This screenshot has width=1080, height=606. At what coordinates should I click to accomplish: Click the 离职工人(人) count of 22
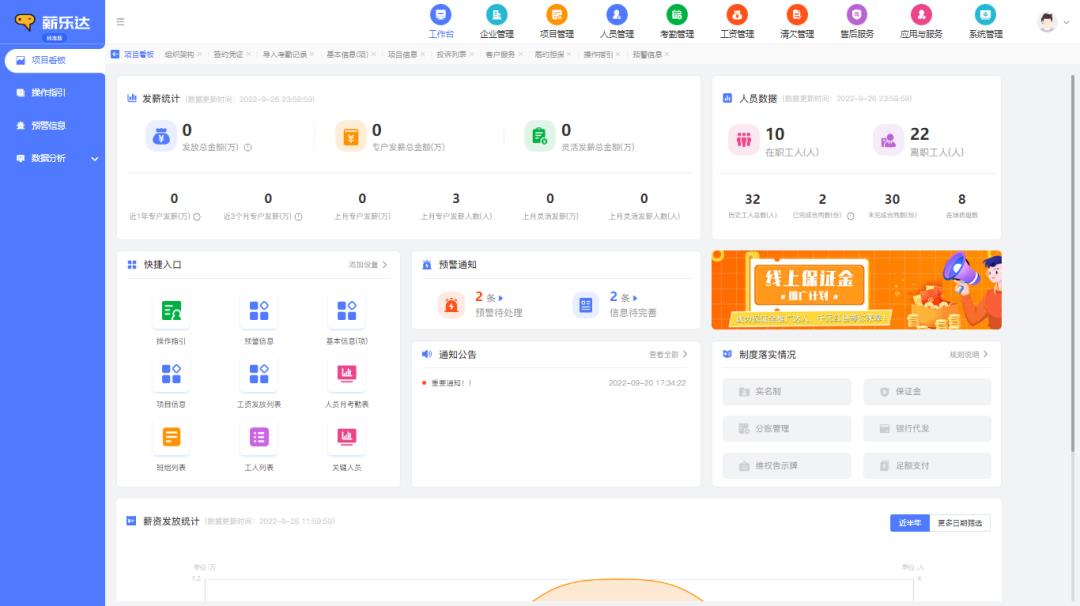click(920, 134)
